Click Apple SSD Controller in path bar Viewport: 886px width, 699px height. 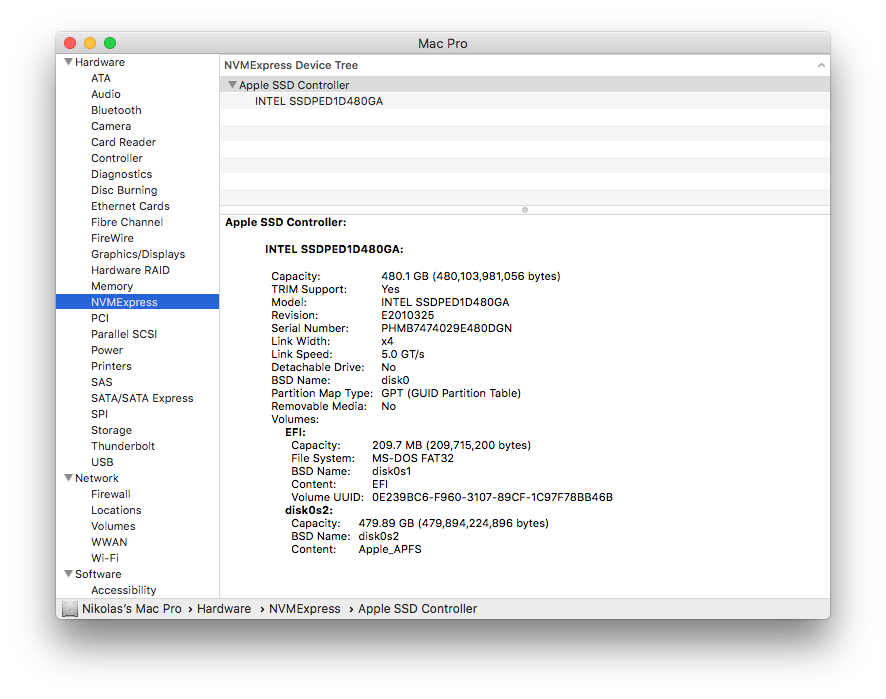click(x=418, y=609)
